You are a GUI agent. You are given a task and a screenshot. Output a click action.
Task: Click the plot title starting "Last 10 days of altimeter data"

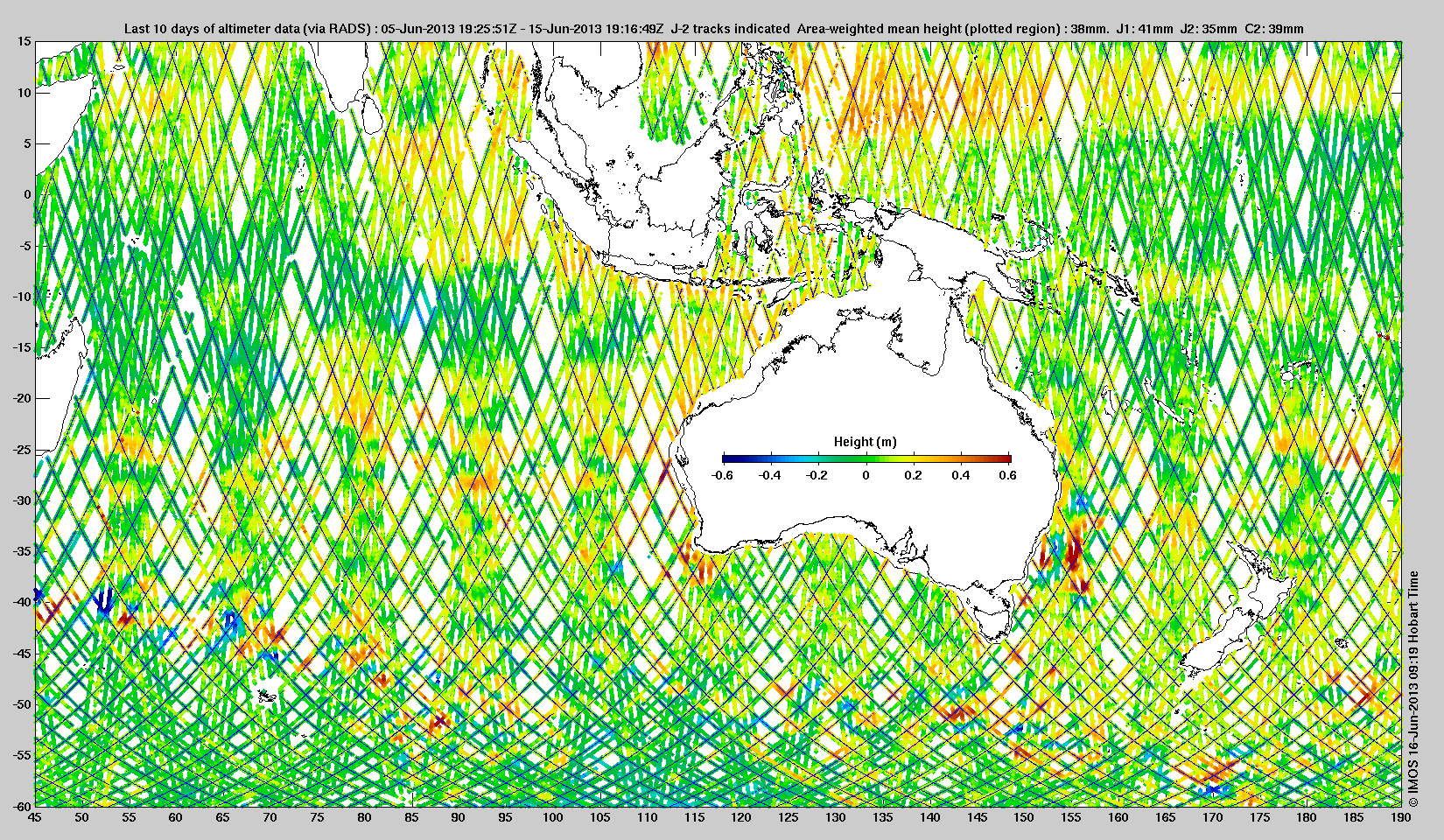click(x=713, y=29)
